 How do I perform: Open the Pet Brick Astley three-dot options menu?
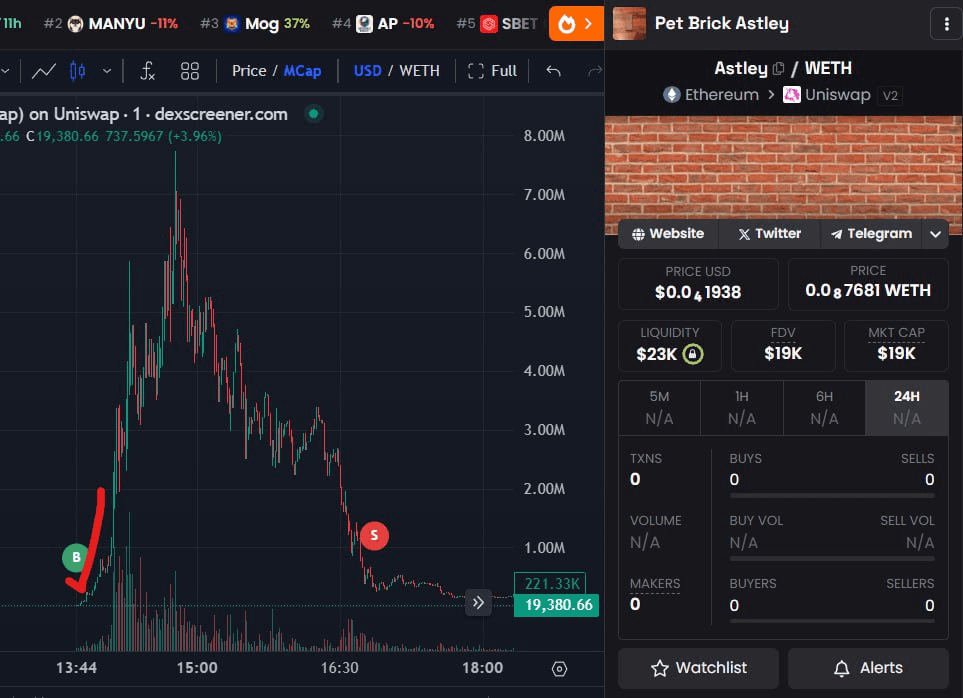(946, 24)
